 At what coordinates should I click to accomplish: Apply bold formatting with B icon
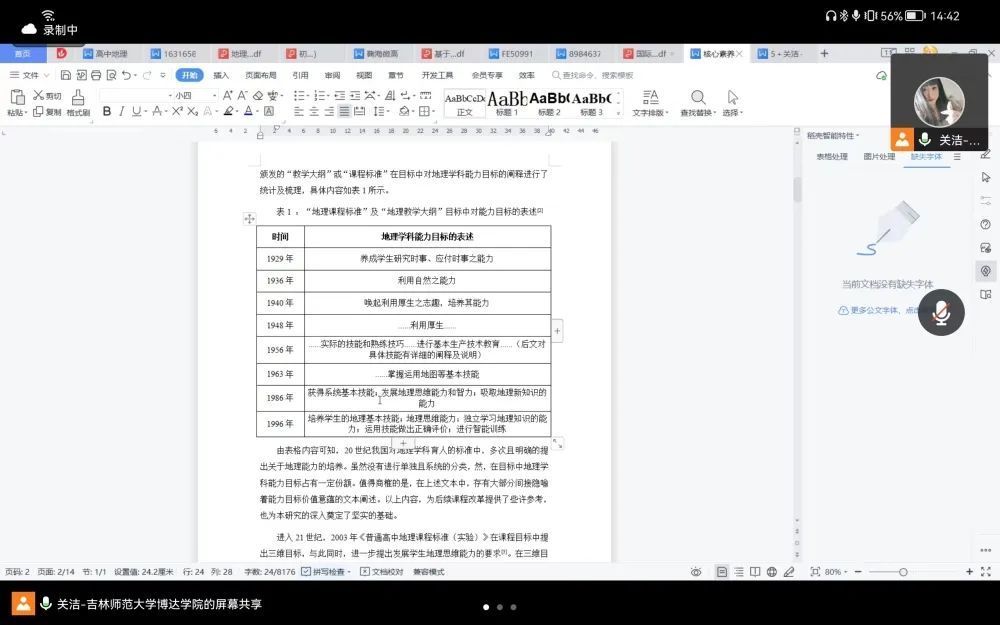pyautogui.click(x=106, y=111)
